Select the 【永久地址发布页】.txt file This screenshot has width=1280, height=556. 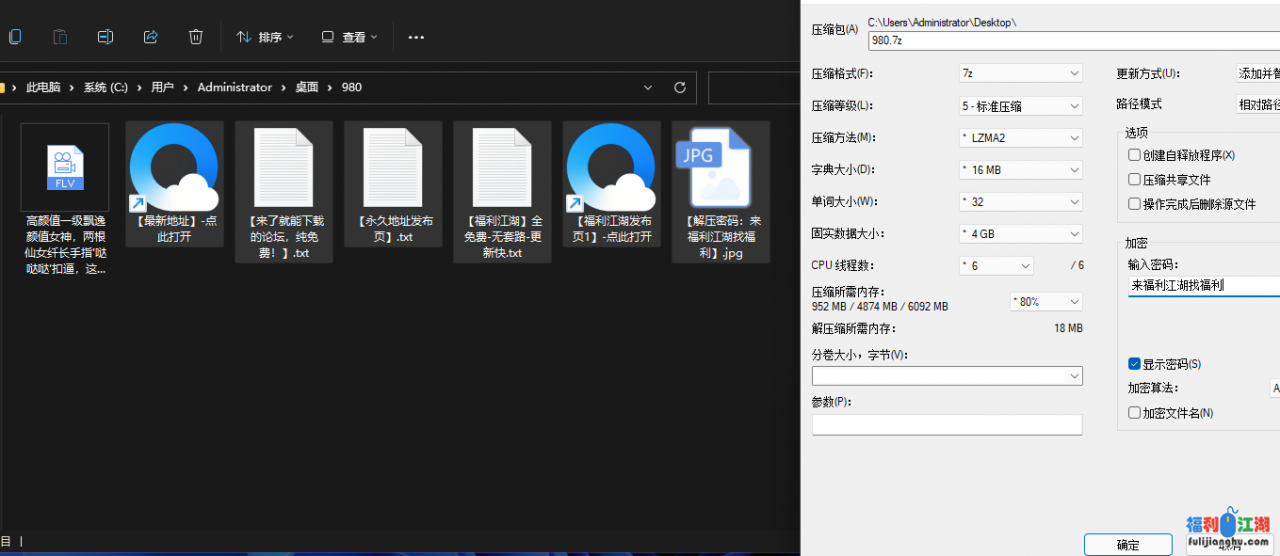click(393, 167)
